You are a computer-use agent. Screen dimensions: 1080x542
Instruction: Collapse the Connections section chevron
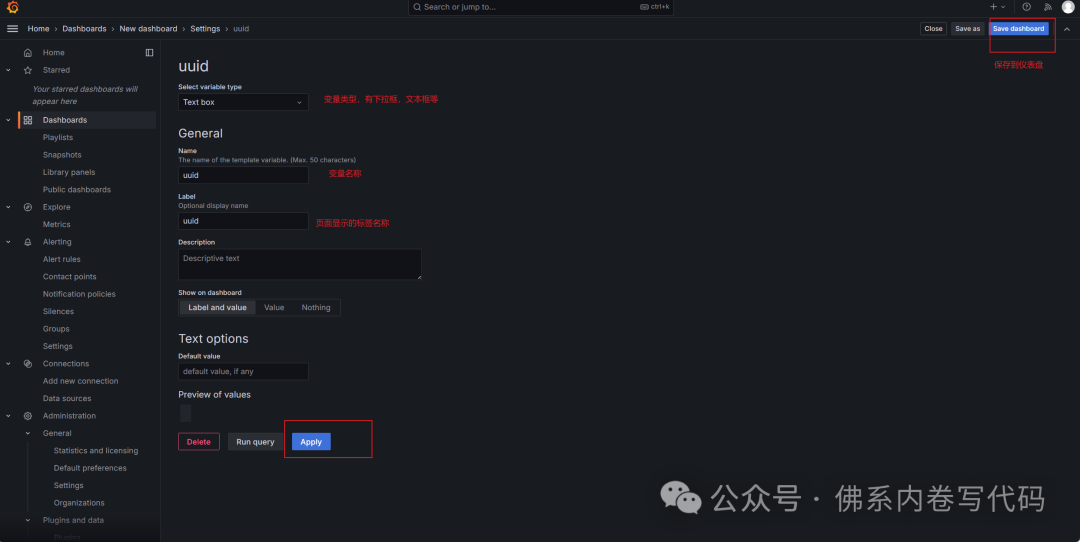[8, 364]
